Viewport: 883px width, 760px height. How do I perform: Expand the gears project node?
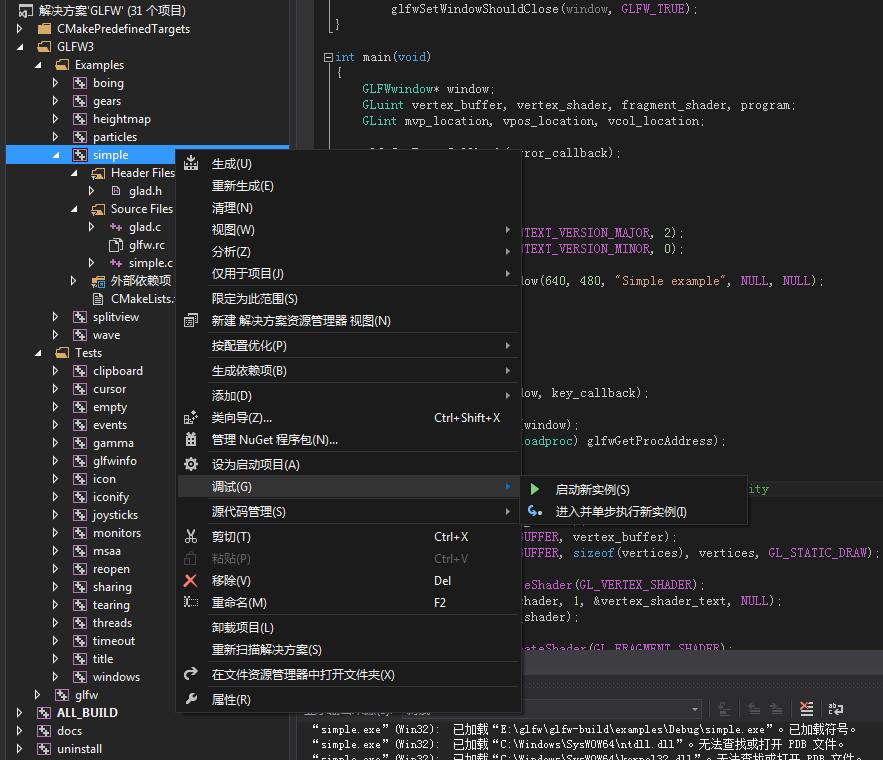tap(55, 101)
